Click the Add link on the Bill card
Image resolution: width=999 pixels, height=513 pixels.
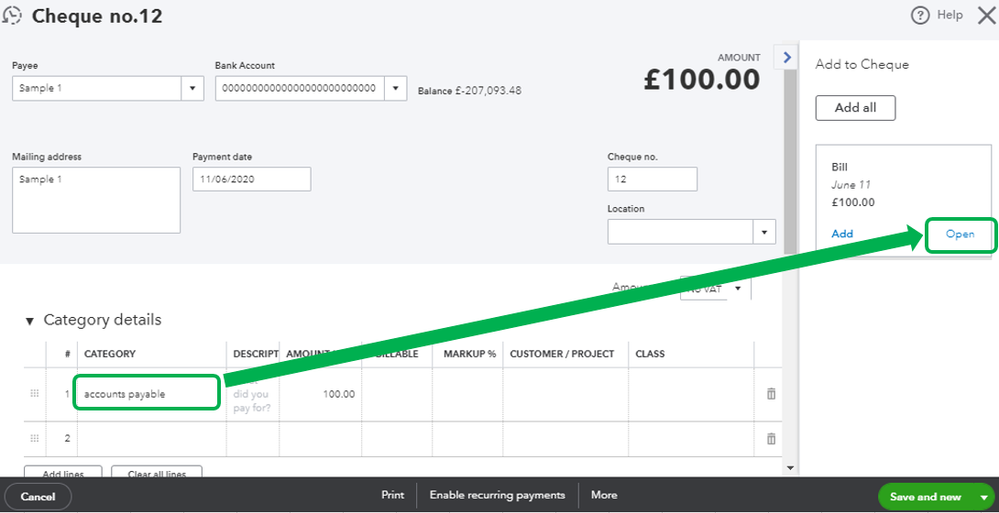pyautogui.click(x=842, y=234)
